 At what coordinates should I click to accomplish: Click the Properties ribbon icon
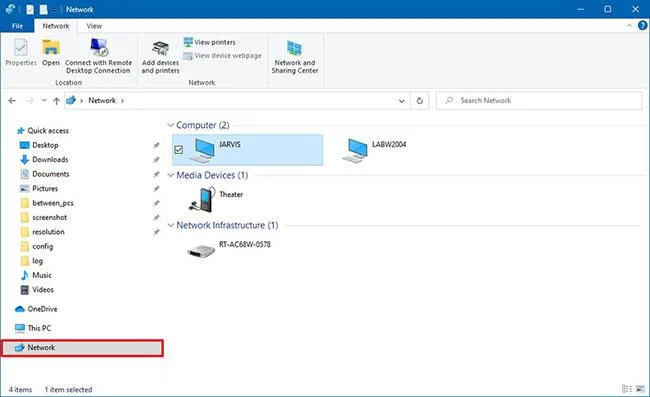click(21, 52)
